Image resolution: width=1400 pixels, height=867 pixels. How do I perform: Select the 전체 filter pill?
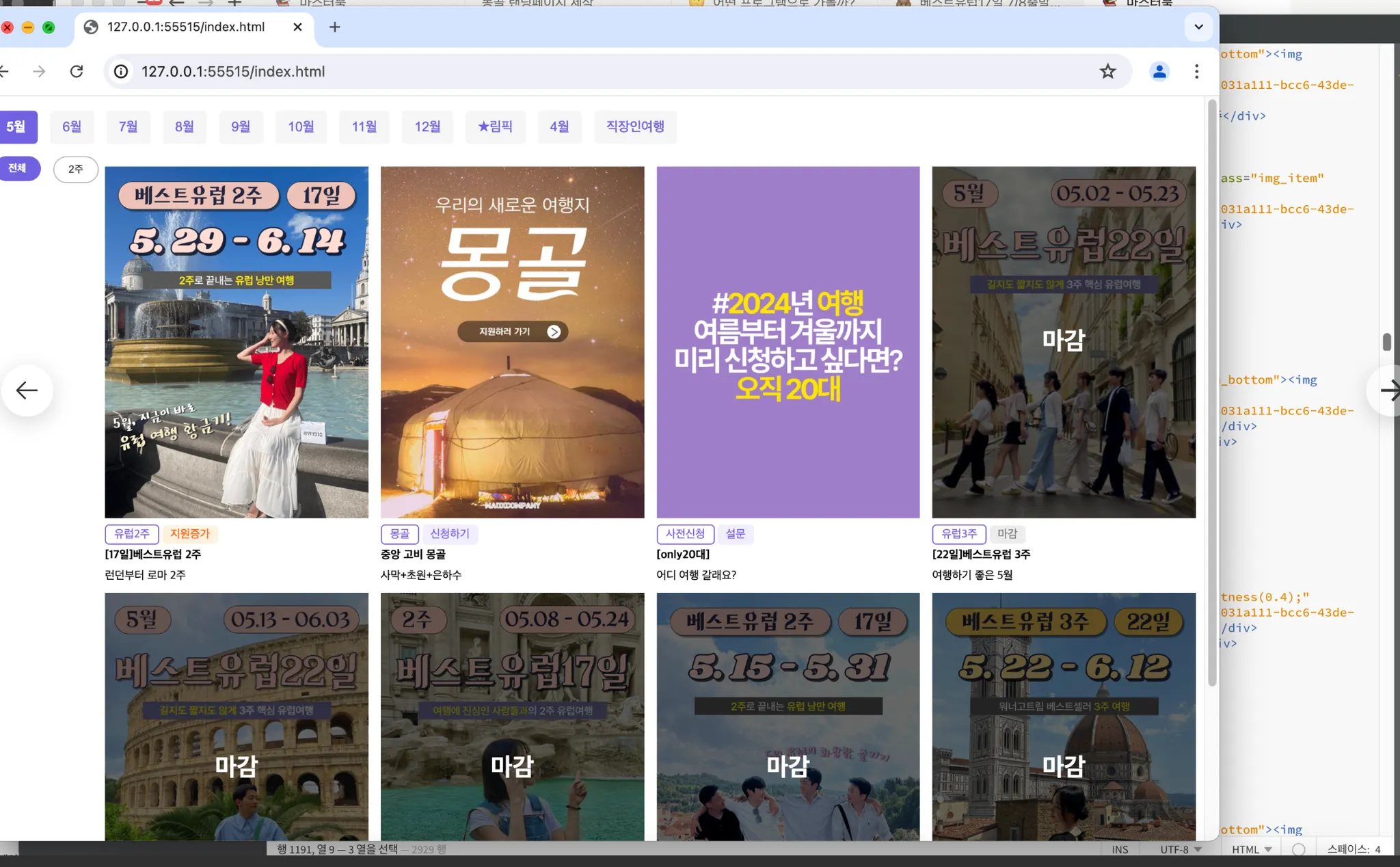pos(17,168)
